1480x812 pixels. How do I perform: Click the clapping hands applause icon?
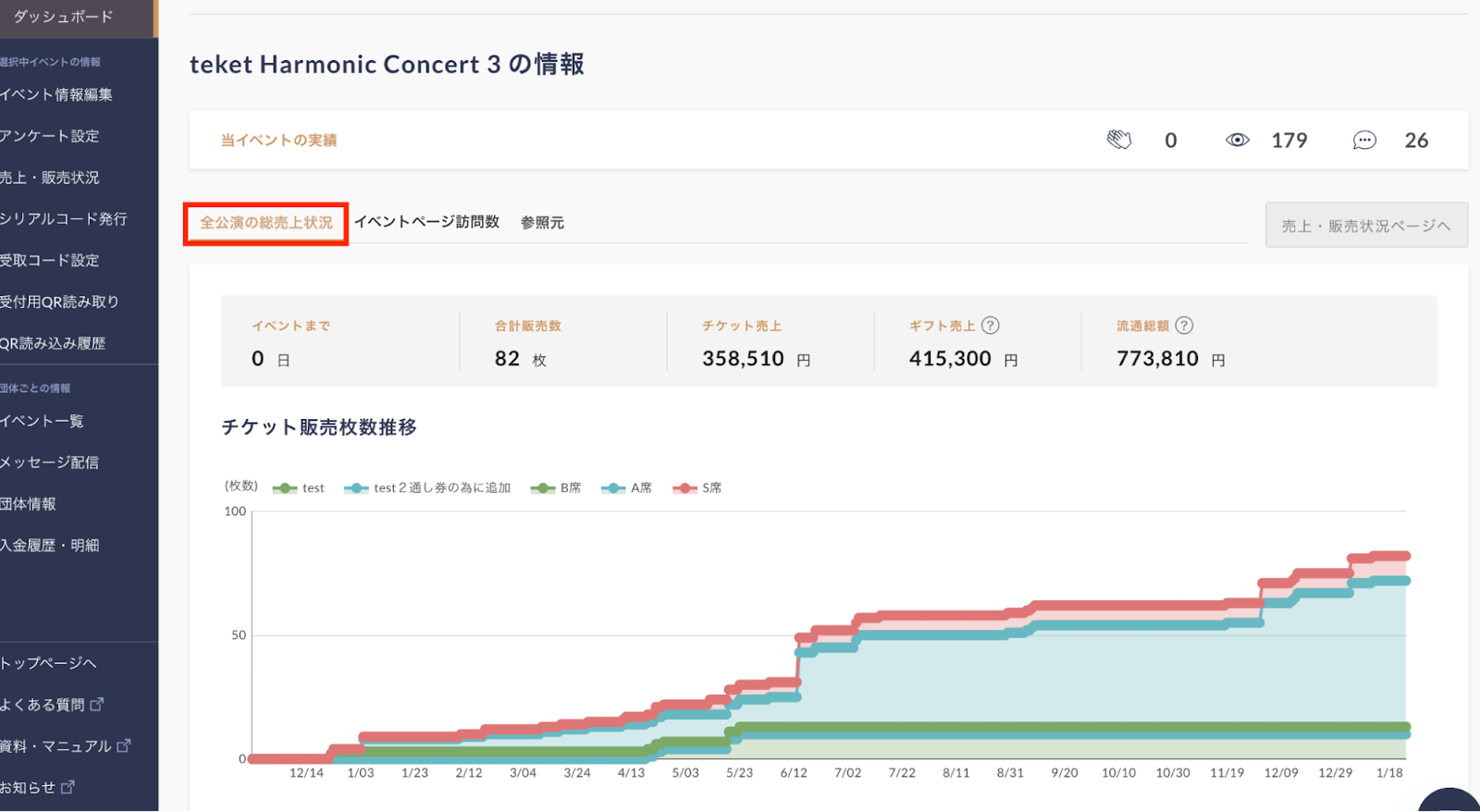(x=1119, y=140)
